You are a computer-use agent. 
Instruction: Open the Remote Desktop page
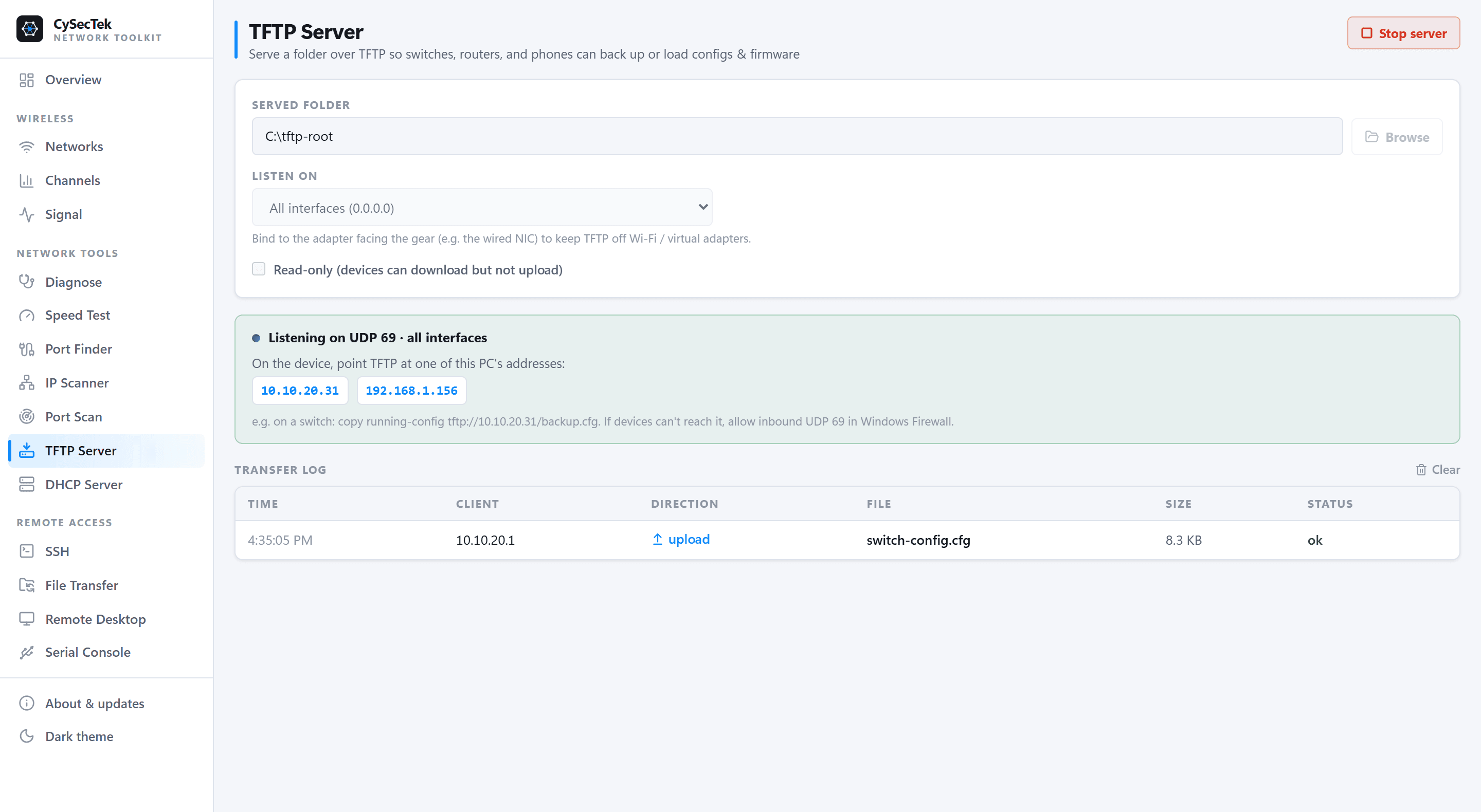pos(106,619)
